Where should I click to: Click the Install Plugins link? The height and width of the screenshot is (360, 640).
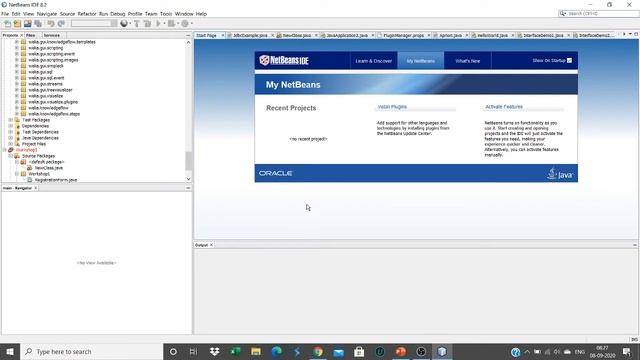point(392,107)
